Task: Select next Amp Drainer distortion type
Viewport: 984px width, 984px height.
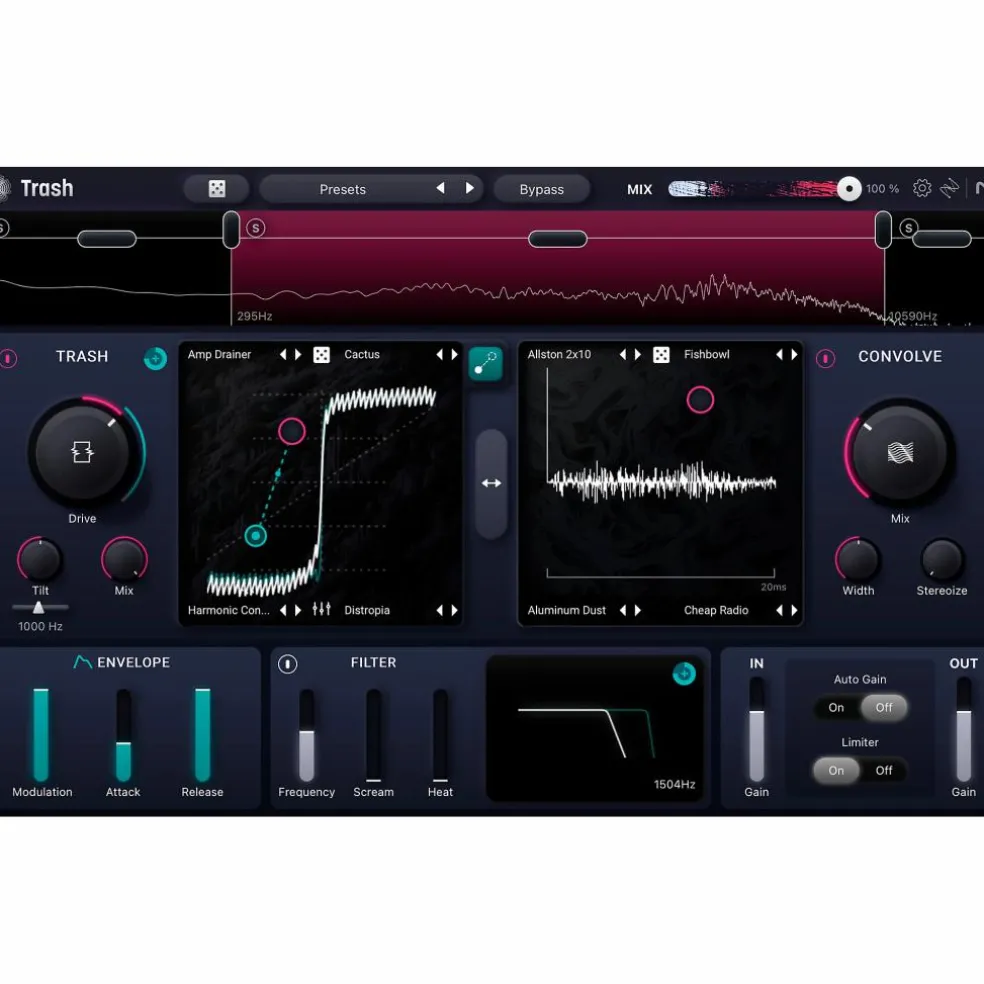Action: (298, 355)
